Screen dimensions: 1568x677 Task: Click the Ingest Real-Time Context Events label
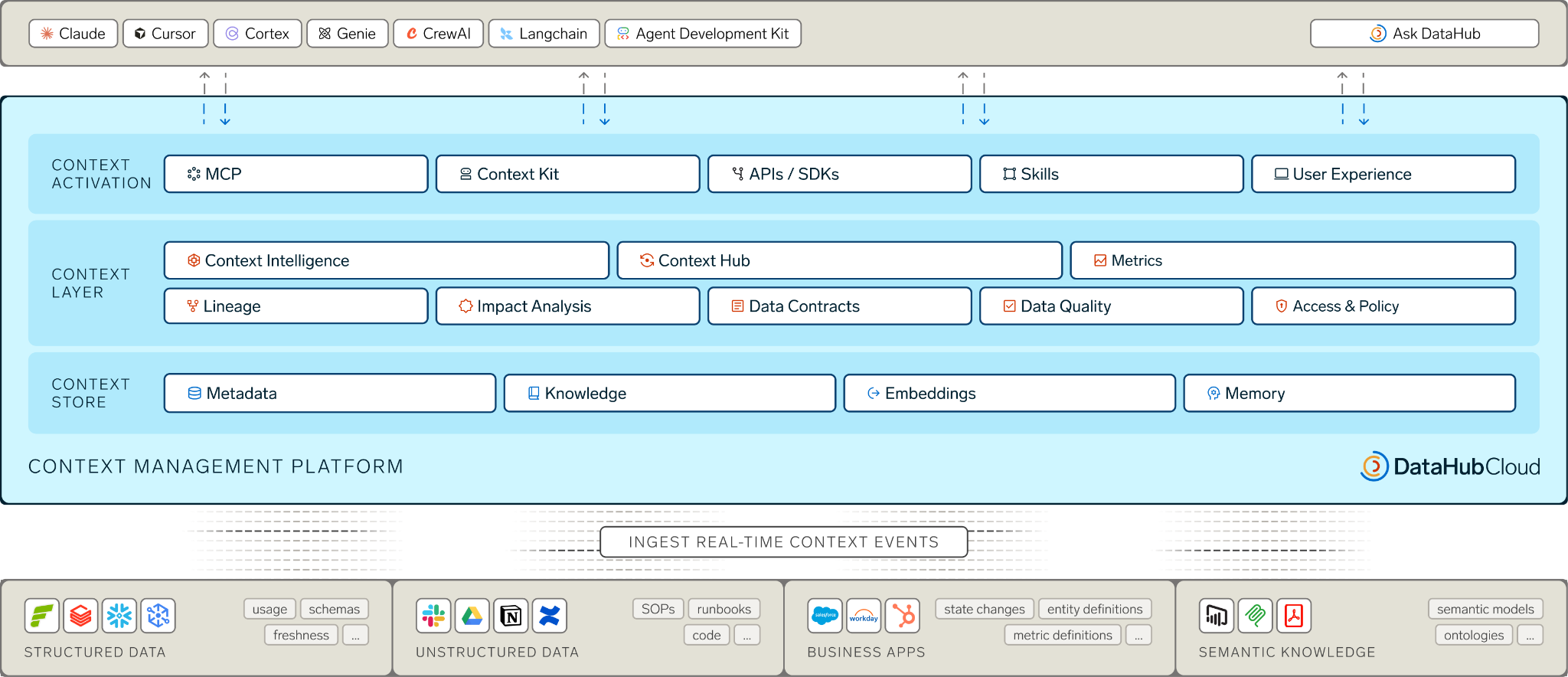tap(784, 542)
